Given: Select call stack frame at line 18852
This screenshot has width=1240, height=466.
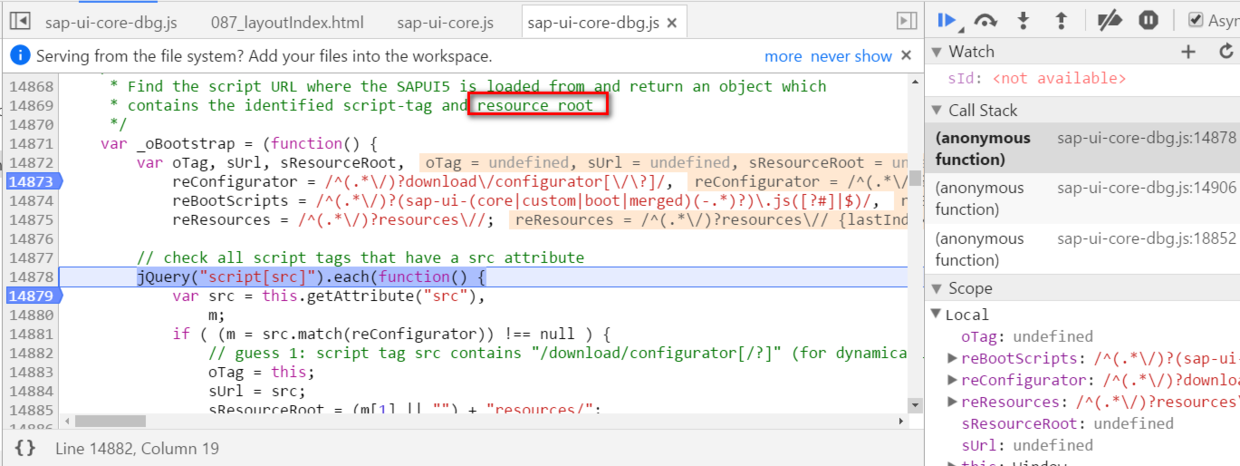Looking at the screenshot, I should (x=1082, y=249).
